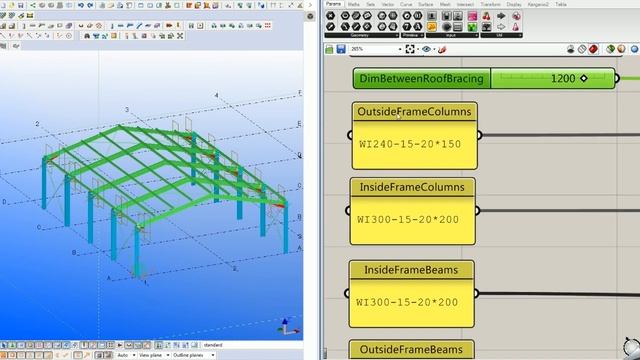Click the red dotted grid icon in Tekla
Viewport: 640px width, 360px height.
267,25
